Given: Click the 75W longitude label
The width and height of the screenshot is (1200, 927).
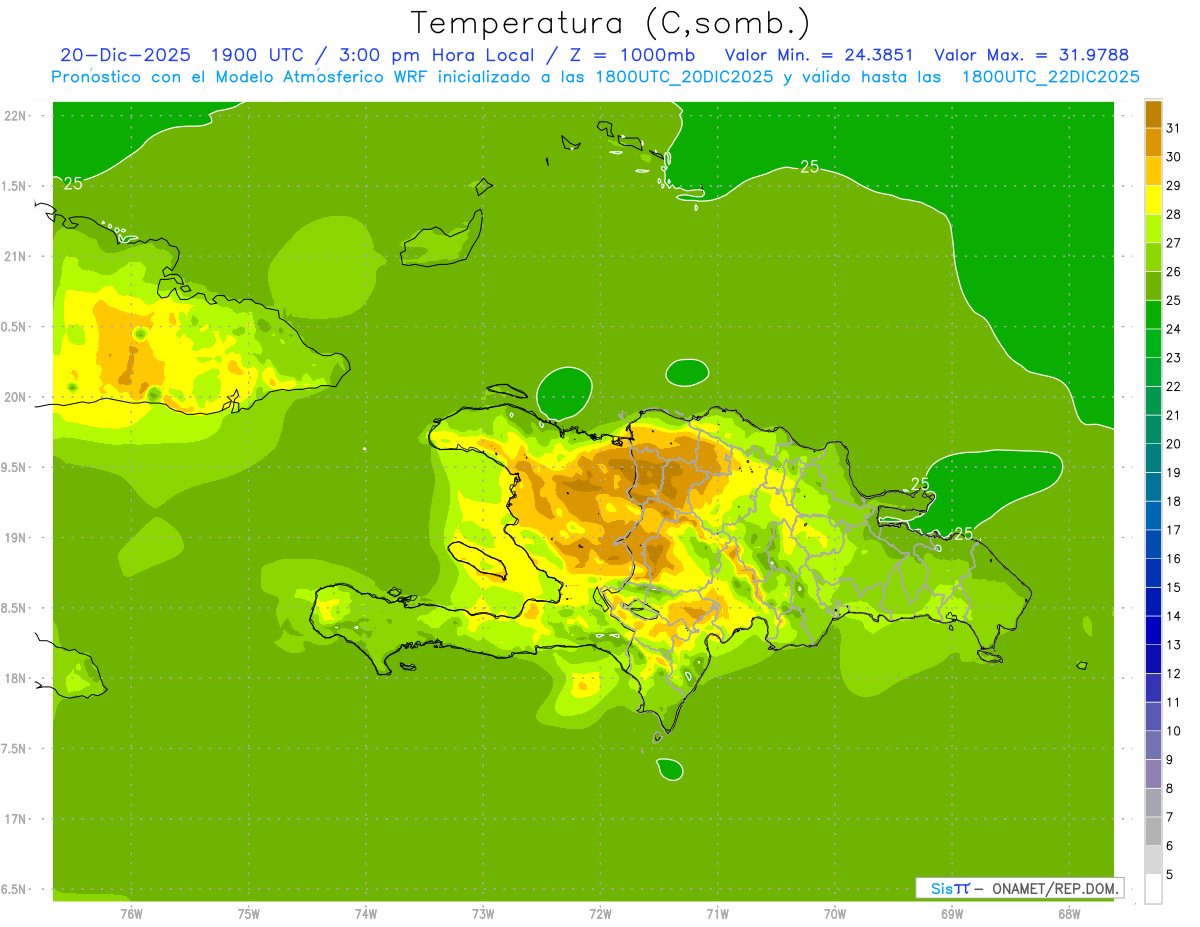Looking at the screenshot, I should pos(249,913).
